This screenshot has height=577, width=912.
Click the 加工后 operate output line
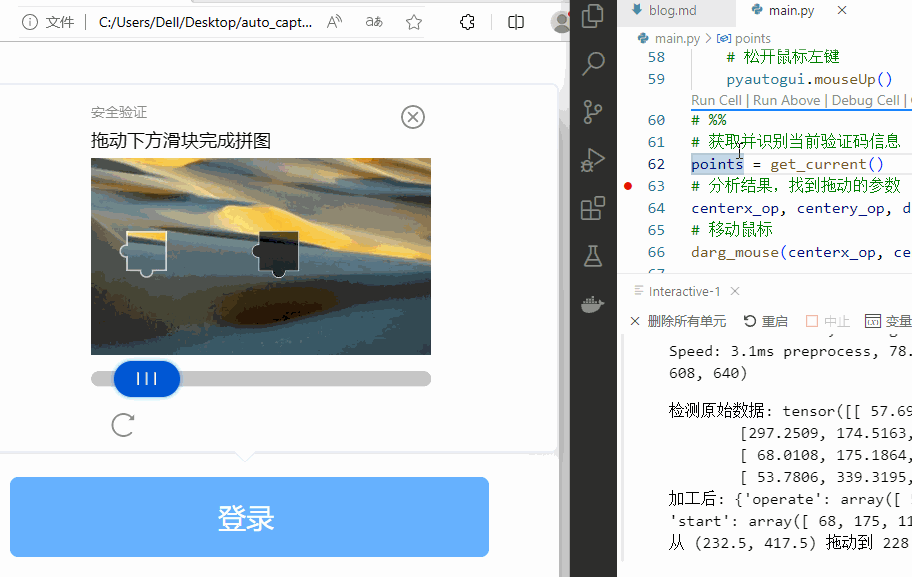point(790,499)
